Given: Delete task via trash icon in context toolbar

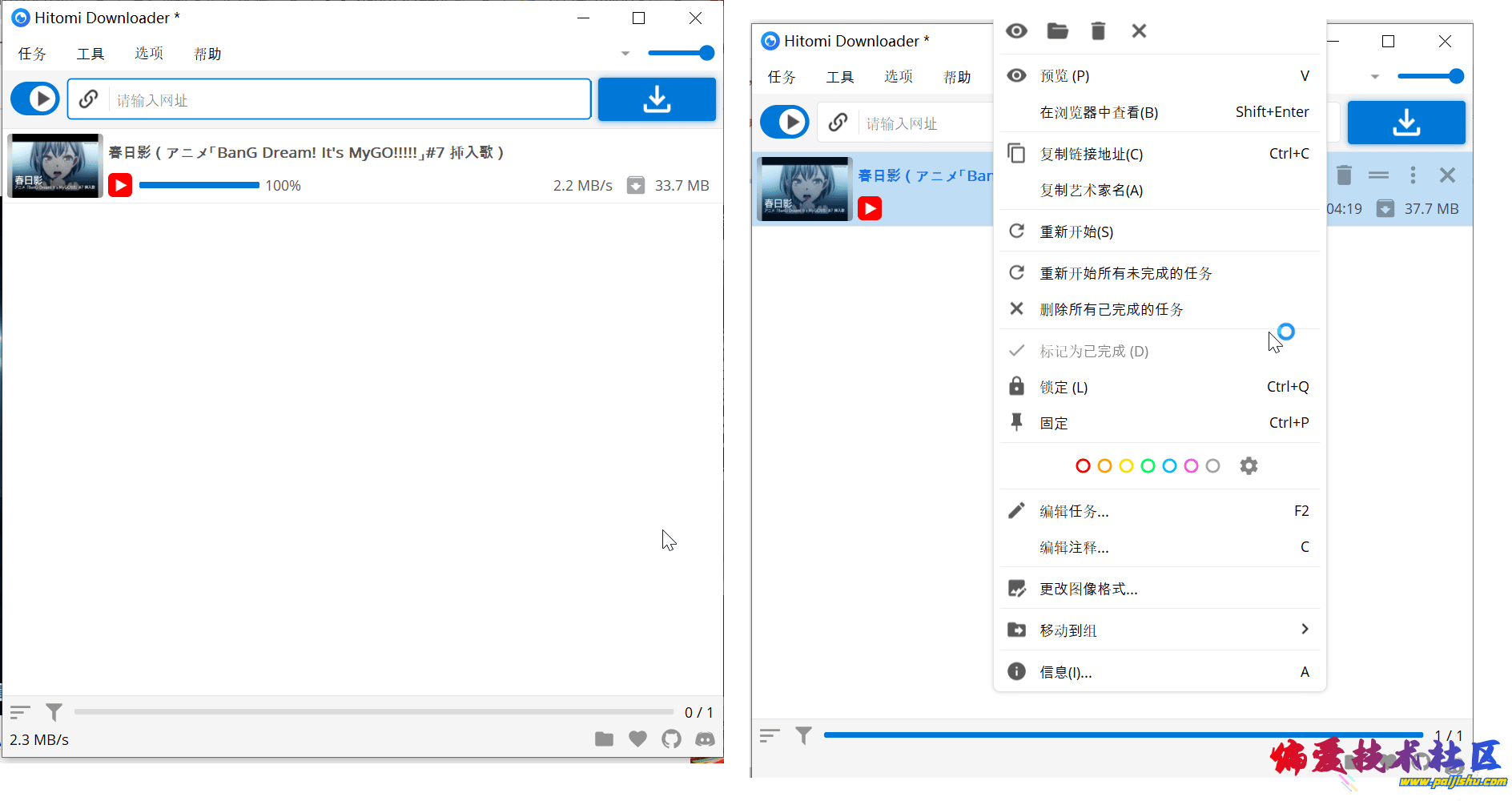Looking at the screenshot, I should point(1098,30).
